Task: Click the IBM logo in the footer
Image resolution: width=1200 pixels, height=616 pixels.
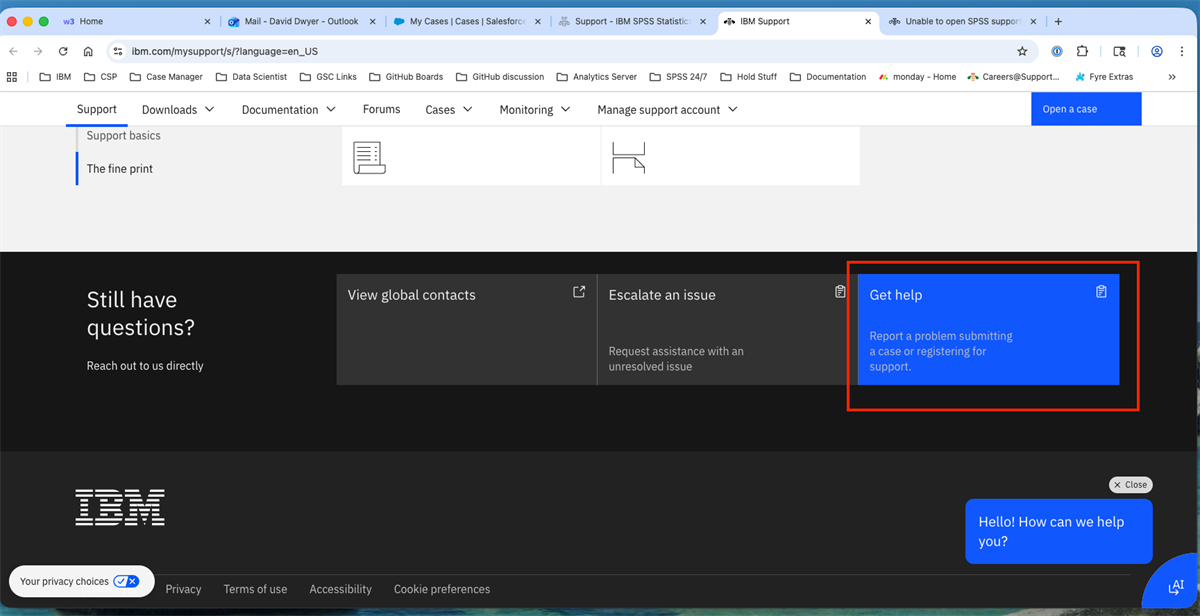Action: point(120,508)
